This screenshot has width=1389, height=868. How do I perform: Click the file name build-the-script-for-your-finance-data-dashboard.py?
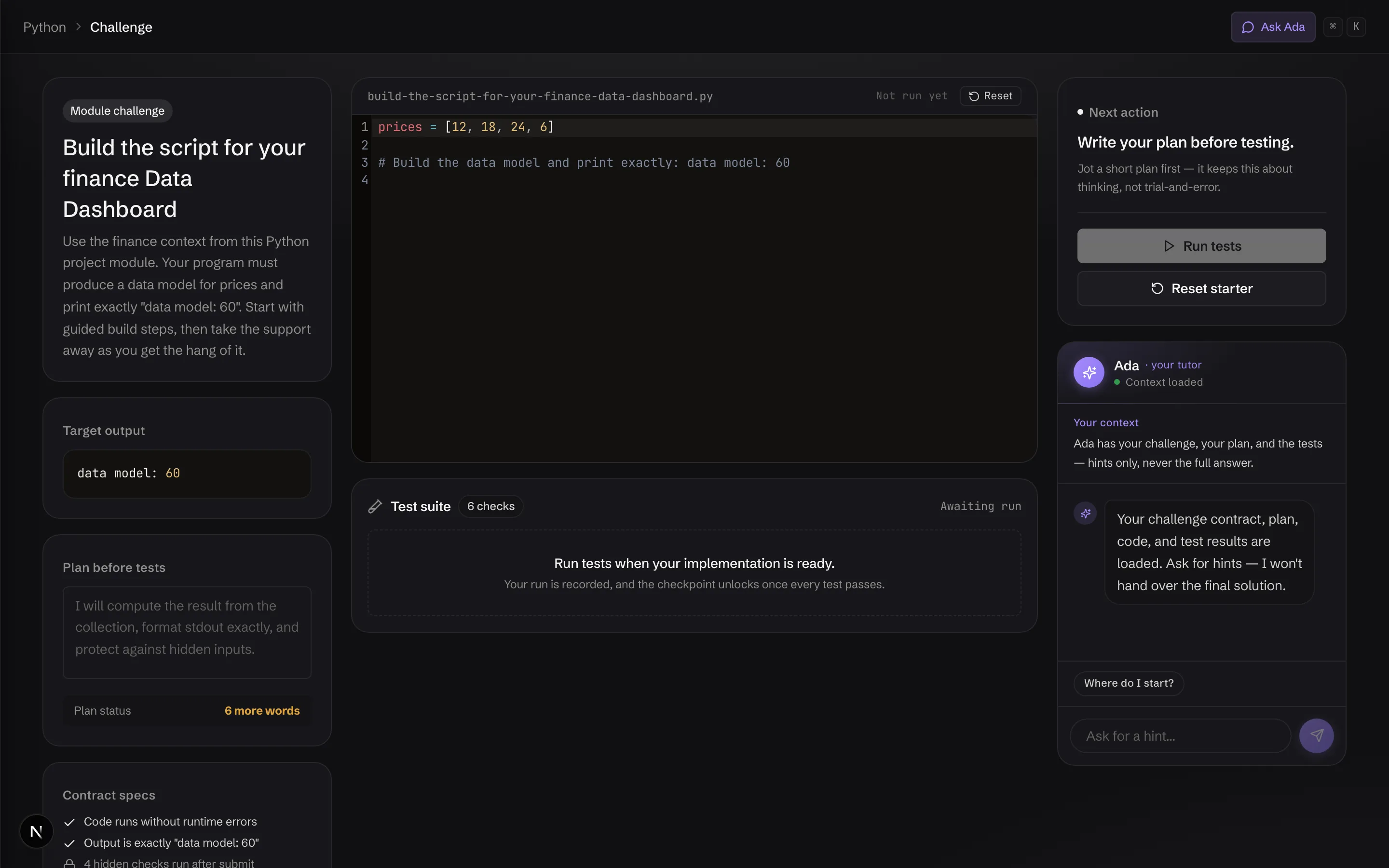(x=540, y=96)
